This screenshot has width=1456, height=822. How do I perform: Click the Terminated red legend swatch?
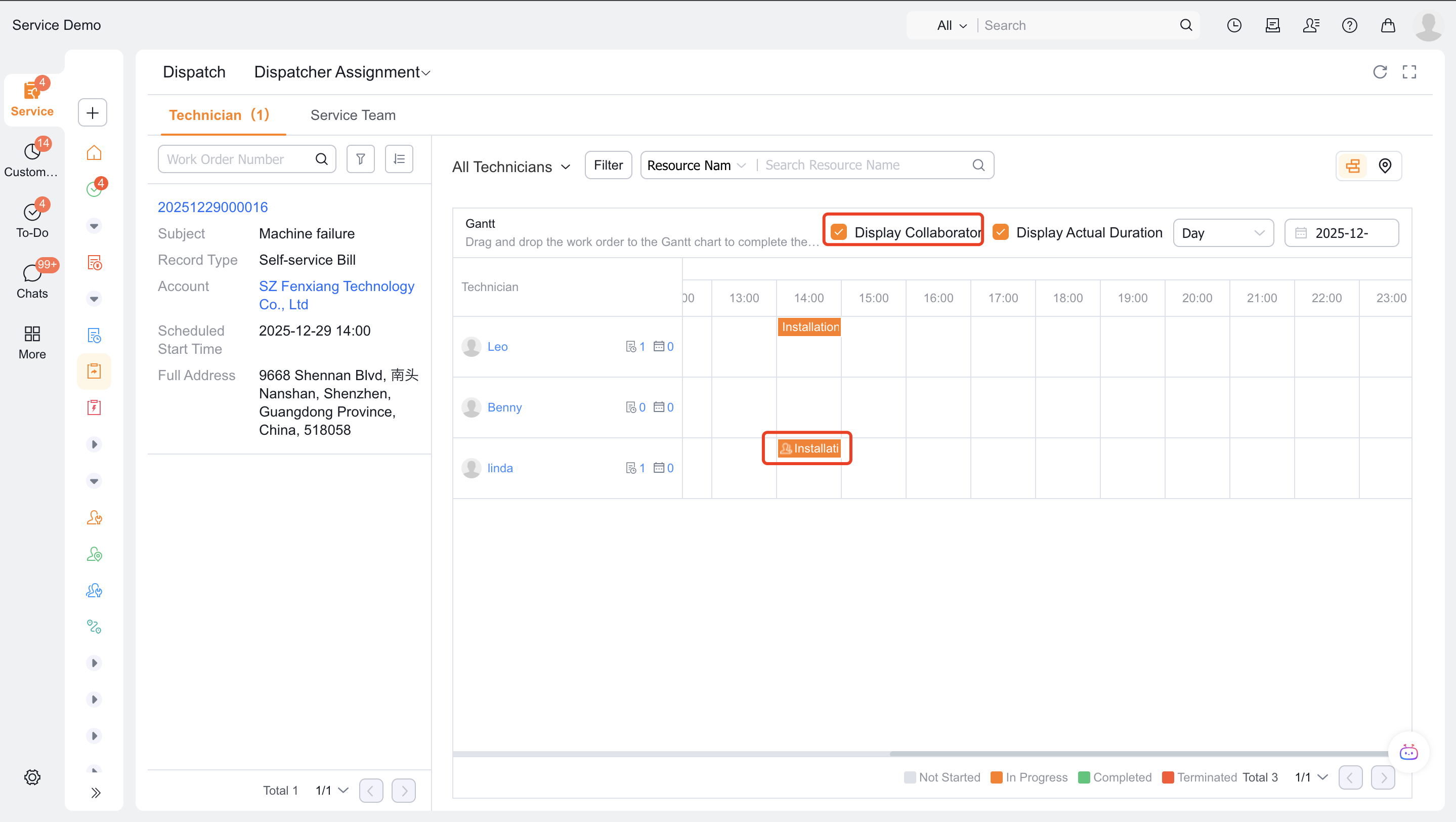pyautogui.click(x=1168, y=777)
